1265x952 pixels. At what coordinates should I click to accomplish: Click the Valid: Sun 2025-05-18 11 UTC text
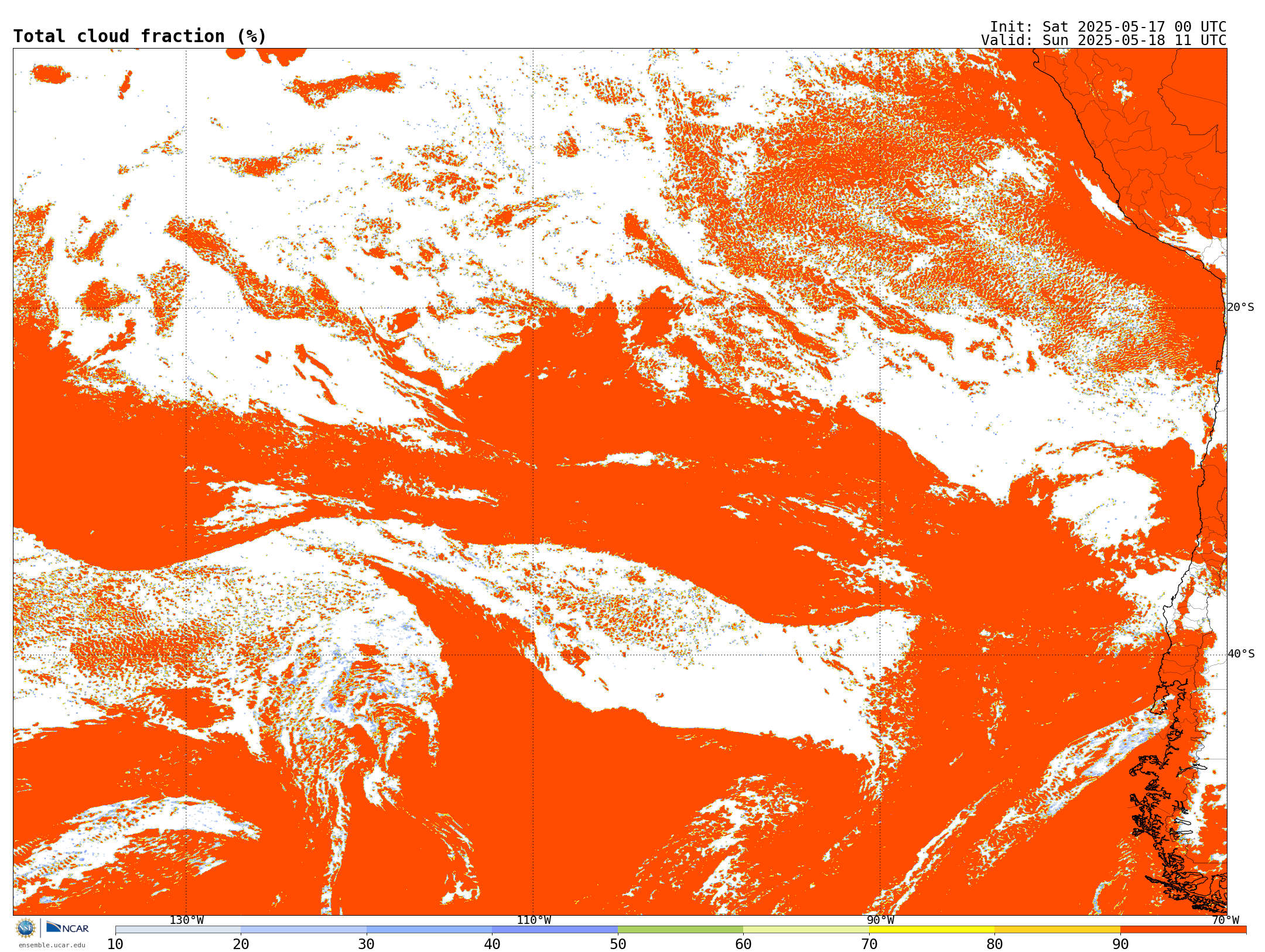(1103, 40)
